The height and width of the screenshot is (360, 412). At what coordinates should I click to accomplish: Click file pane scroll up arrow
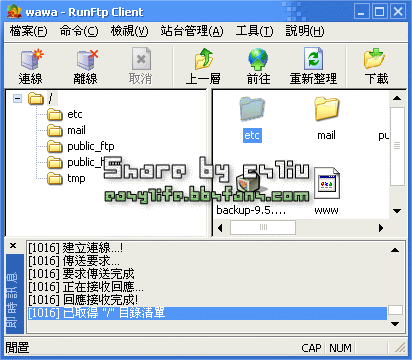tap(397, 98)
